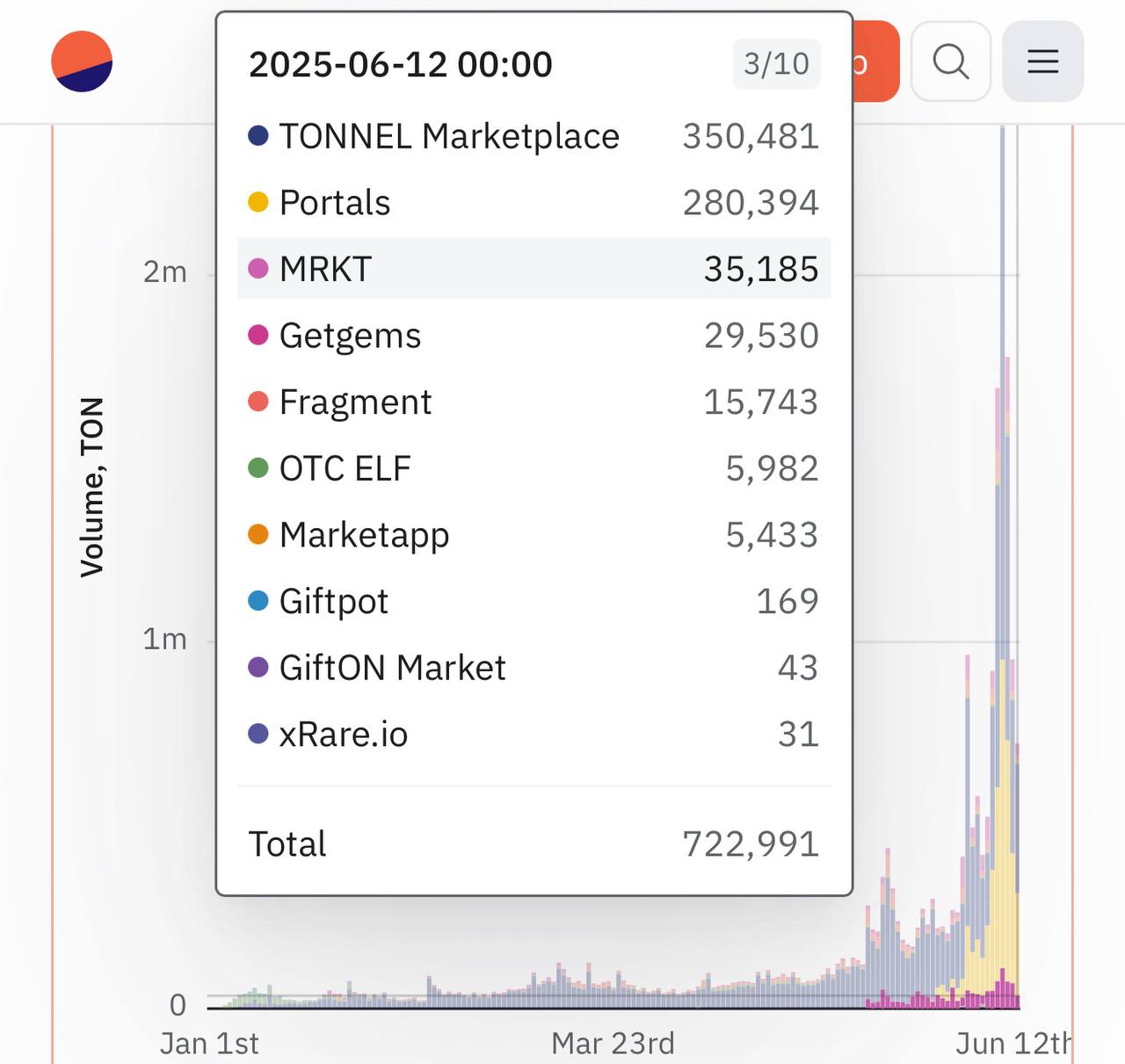Click the orange and navy logo

click(x=82, y=62)
